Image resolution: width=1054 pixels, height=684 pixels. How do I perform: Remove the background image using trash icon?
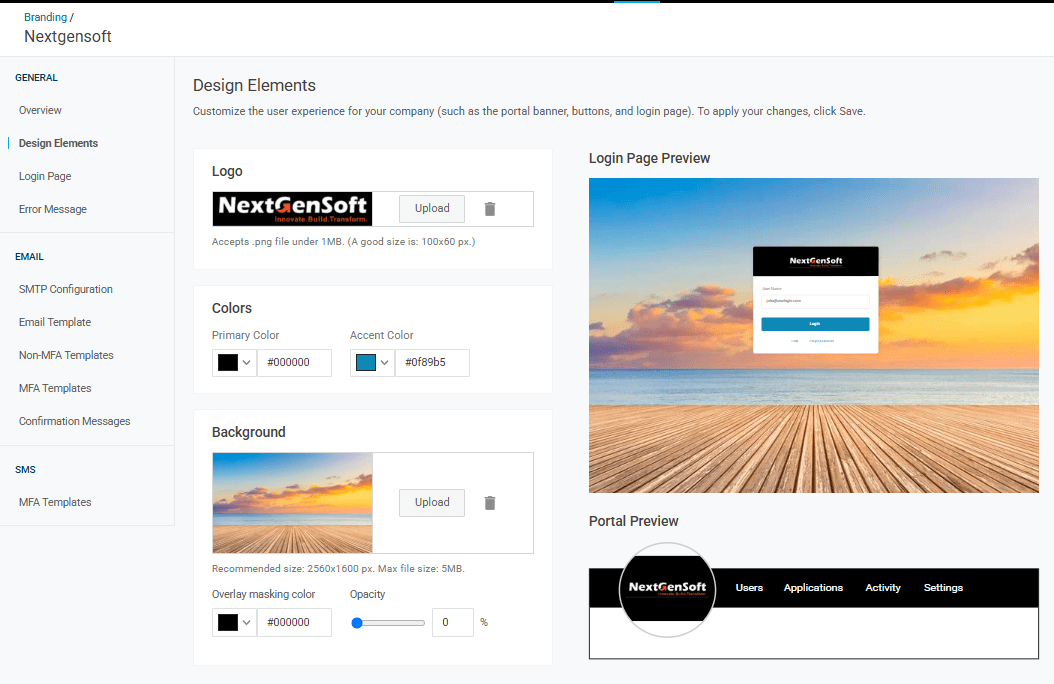click(490, 503)
